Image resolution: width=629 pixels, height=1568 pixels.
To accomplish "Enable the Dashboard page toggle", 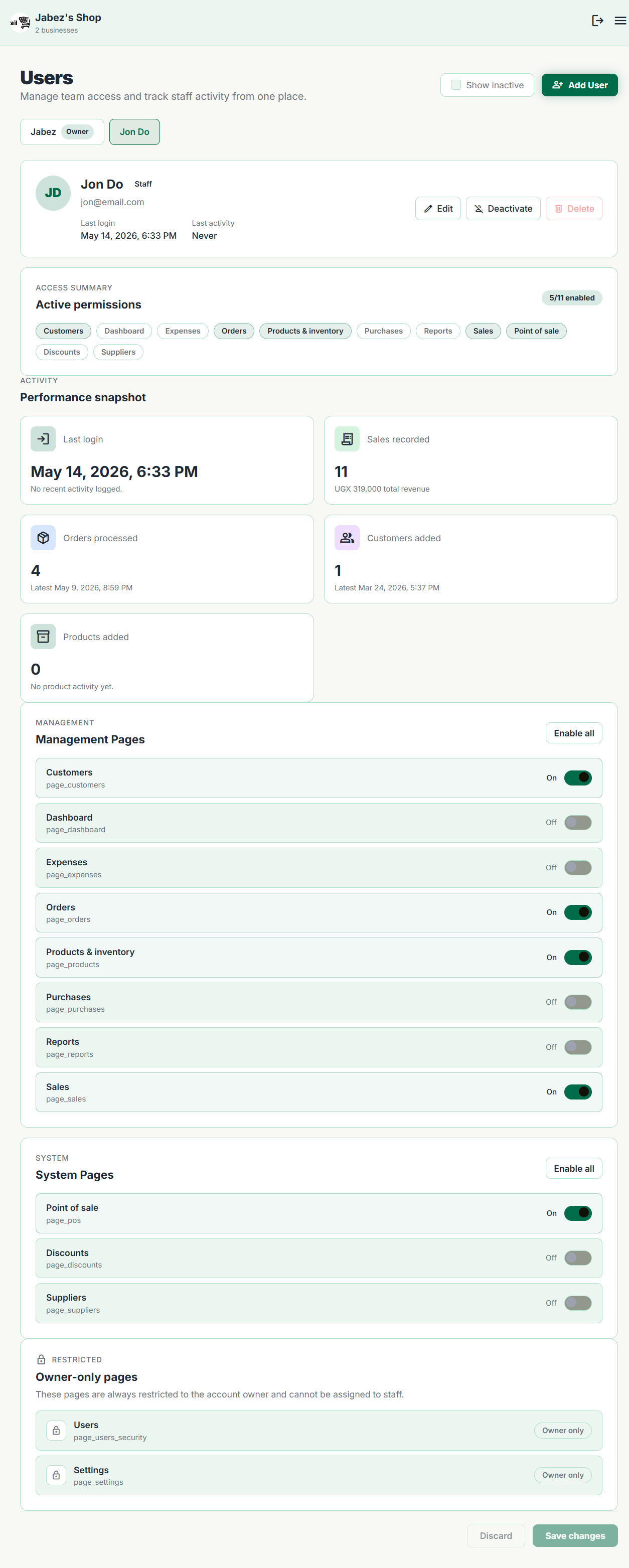I will pyautogui.click(x=577, y=822).
